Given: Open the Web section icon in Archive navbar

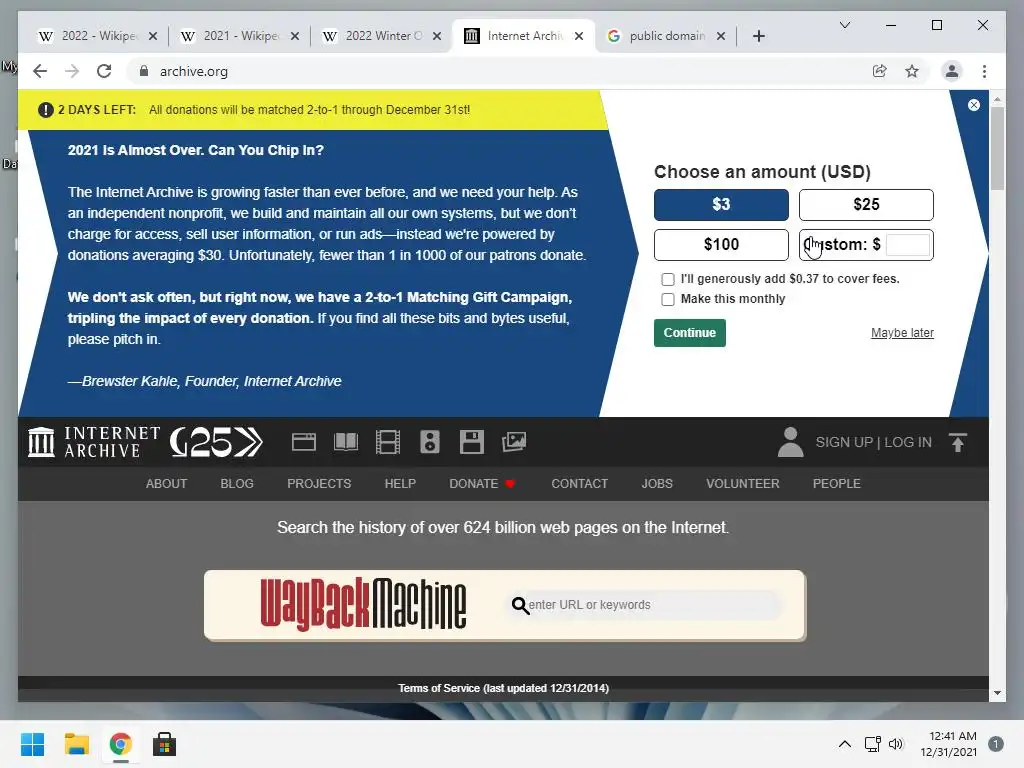Looking at the screenshot, I should point(304,442).
